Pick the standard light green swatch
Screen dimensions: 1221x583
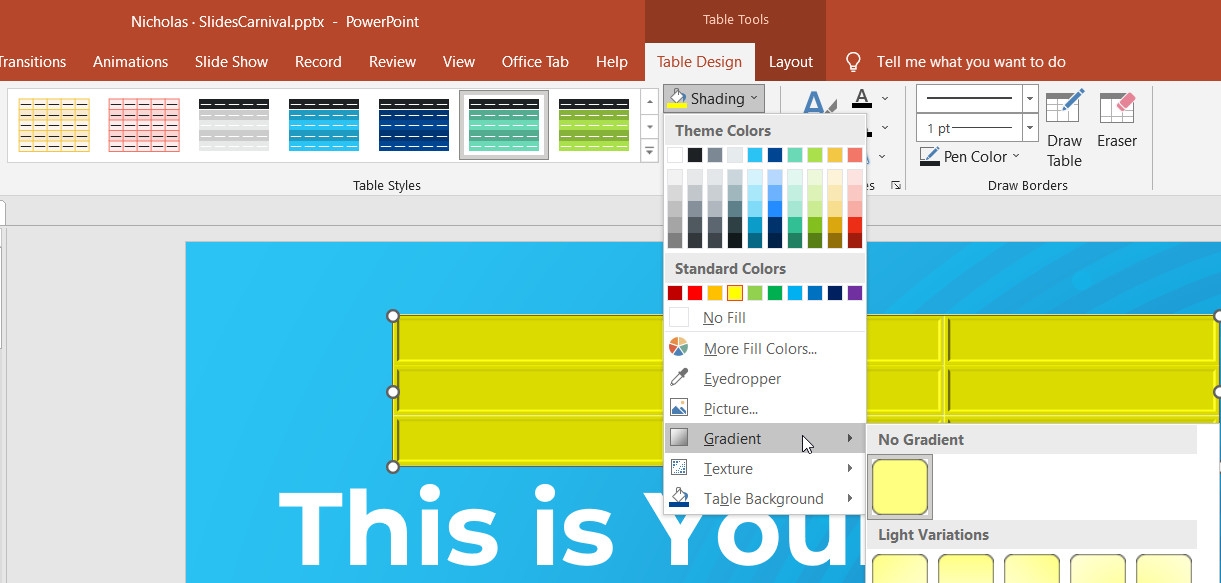pos(755,293)
